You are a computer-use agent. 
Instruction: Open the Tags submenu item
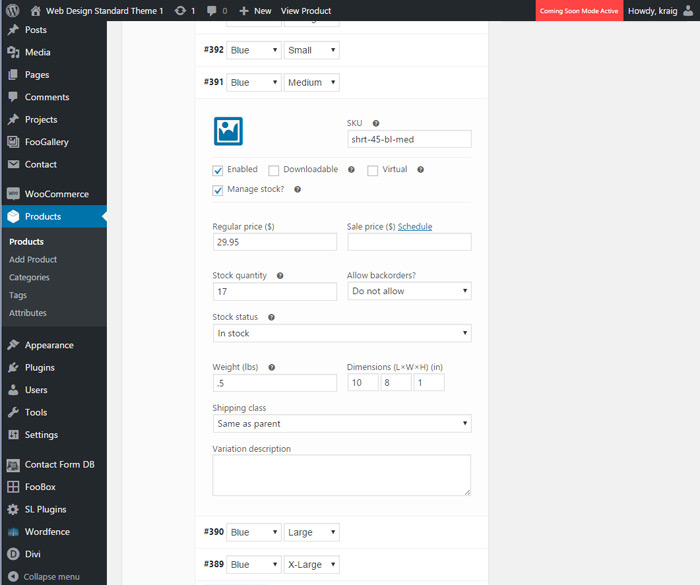pos(18,295)
